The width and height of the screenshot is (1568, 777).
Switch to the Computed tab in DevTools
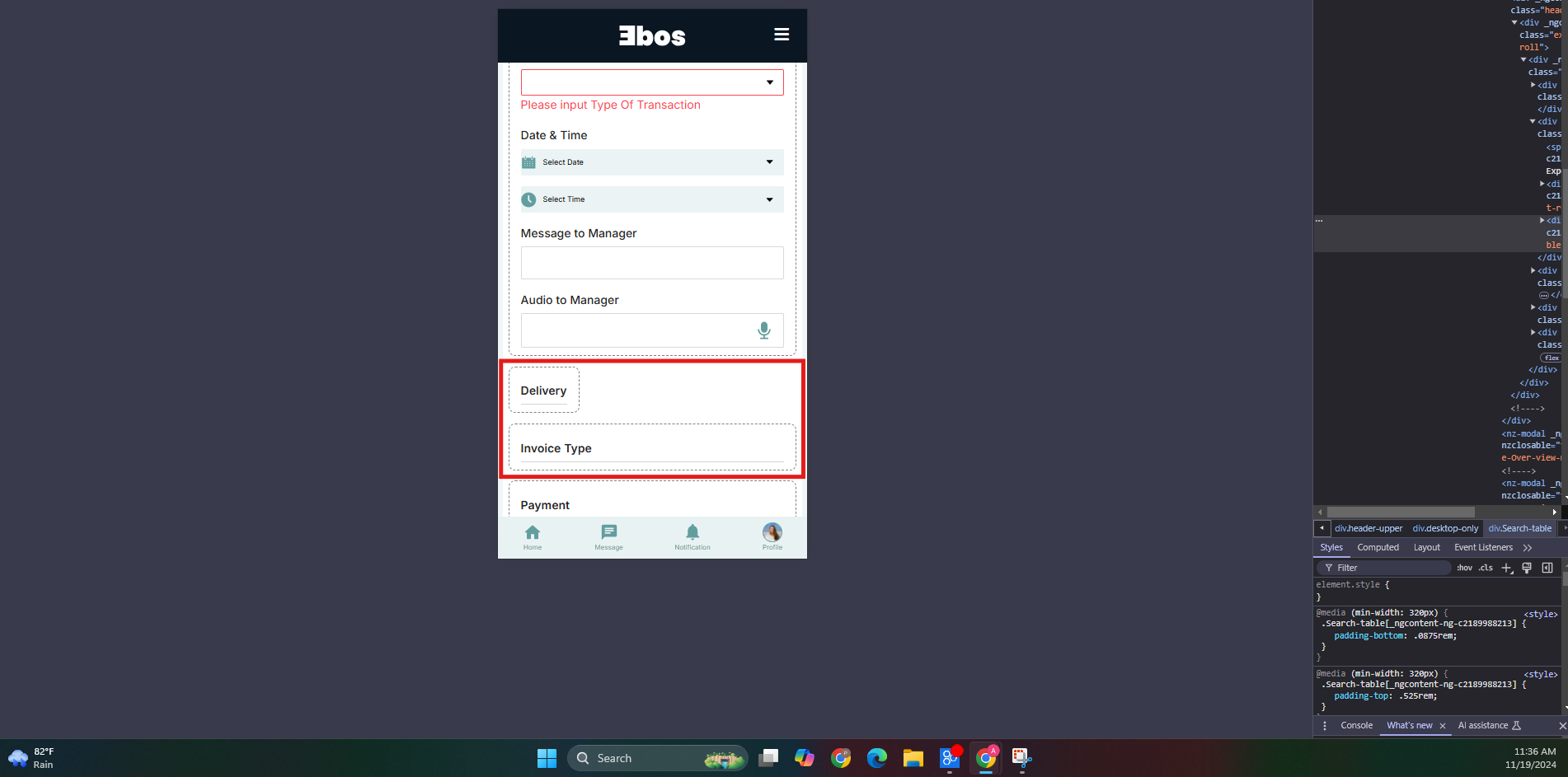coord(1378,547)
